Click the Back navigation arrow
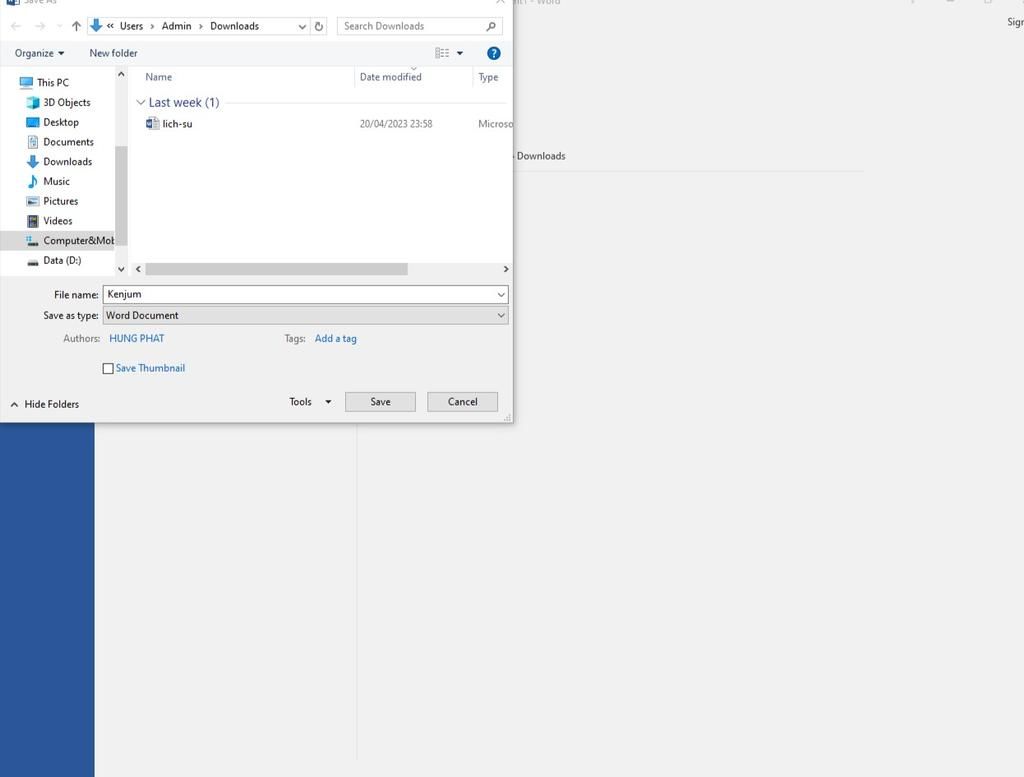1024x777 pixels. [16, 26]
